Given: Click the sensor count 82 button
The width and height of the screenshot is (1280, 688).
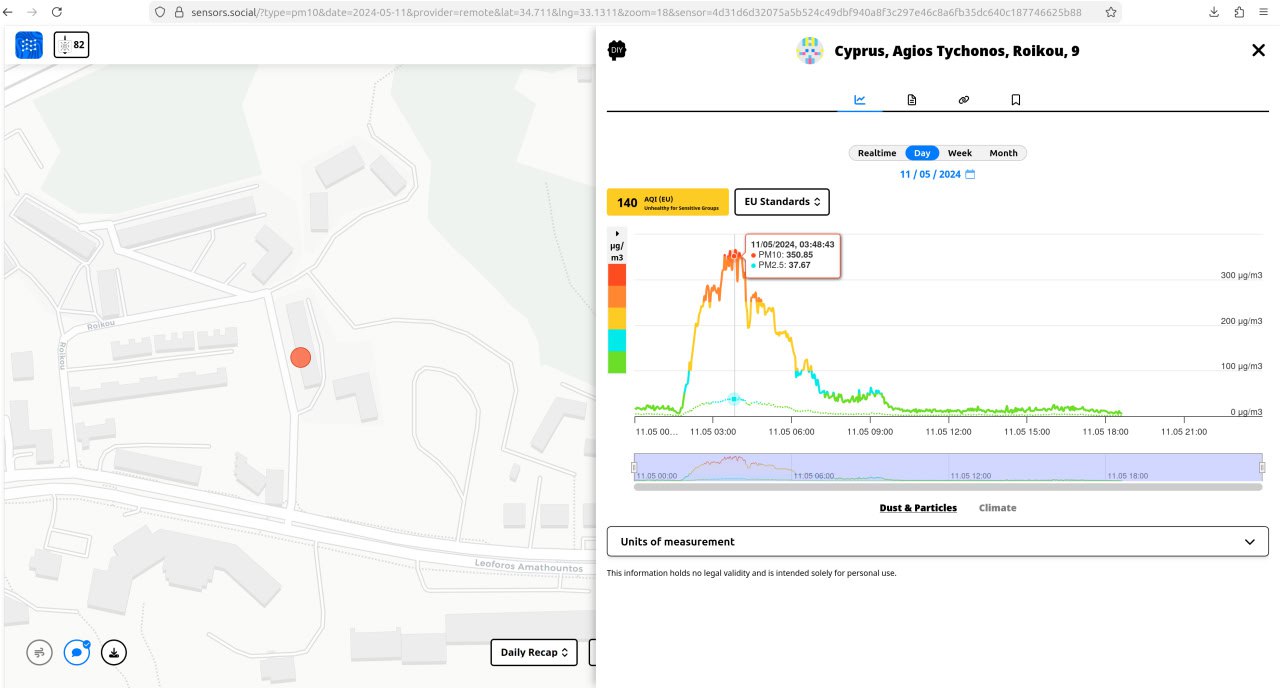Looking at the screenshot, I should 72,45.
